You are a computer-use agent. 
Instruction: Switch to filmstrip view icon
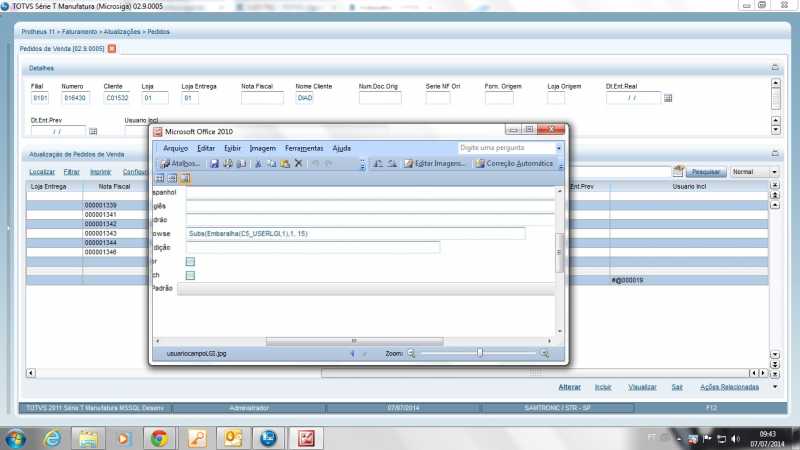click(172, 178)
